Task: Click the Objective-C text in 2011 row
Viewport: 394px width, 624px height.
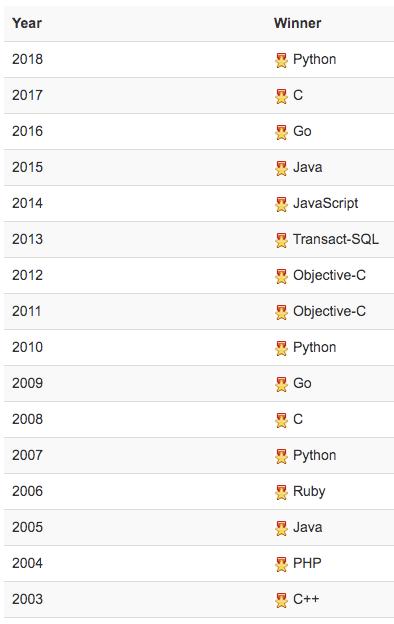Action: pos(329,311)
